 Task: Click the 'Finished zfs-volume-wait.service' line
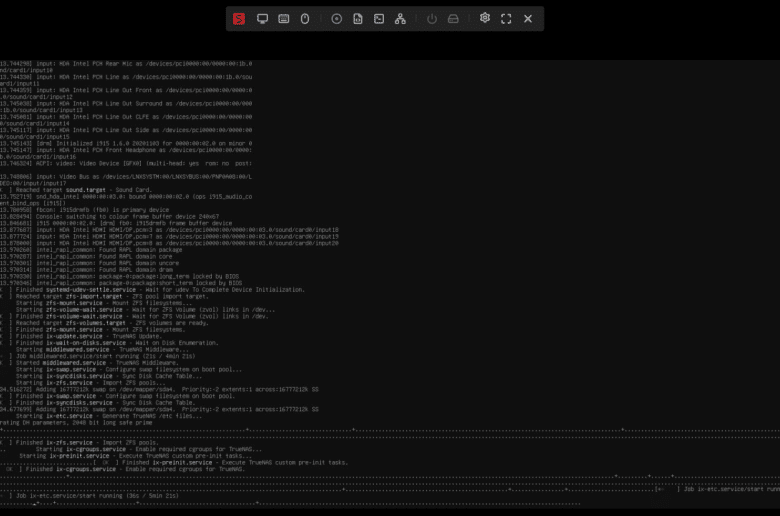point(134,316)
